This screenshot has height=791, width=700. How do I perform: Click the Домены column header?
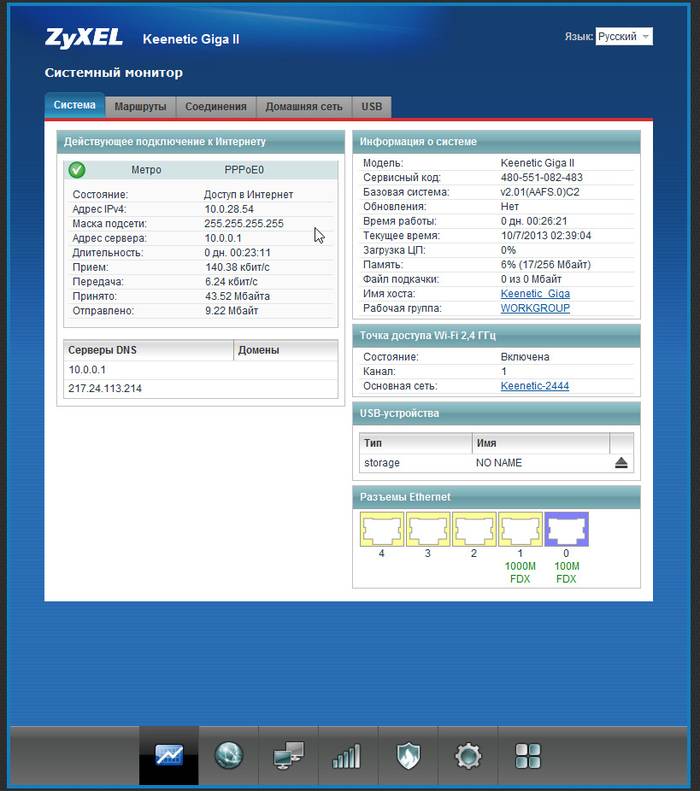tap(285, 350)
